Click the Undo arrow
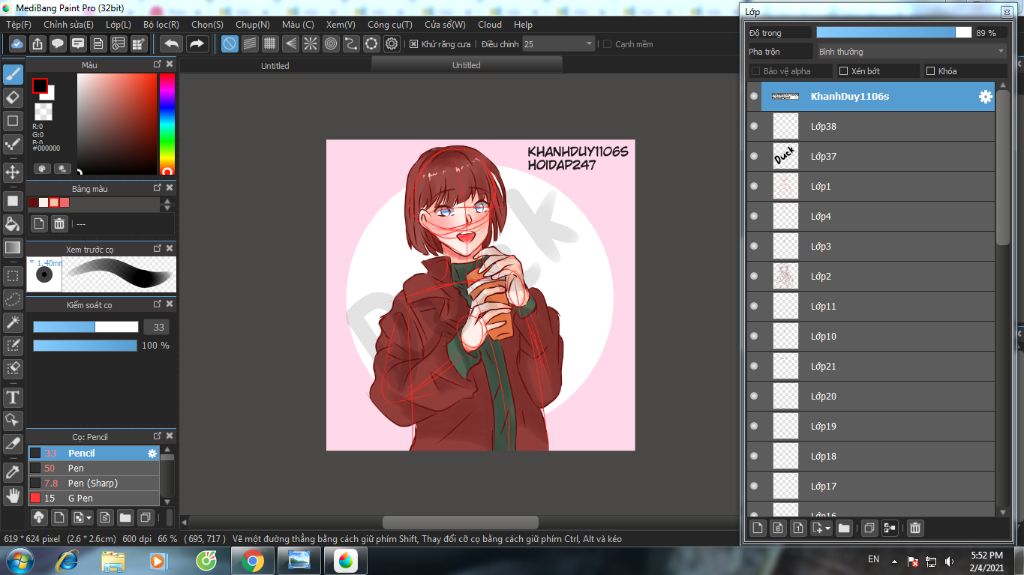The height and width of the screenshot is (575, 1024). click(171, 44)
